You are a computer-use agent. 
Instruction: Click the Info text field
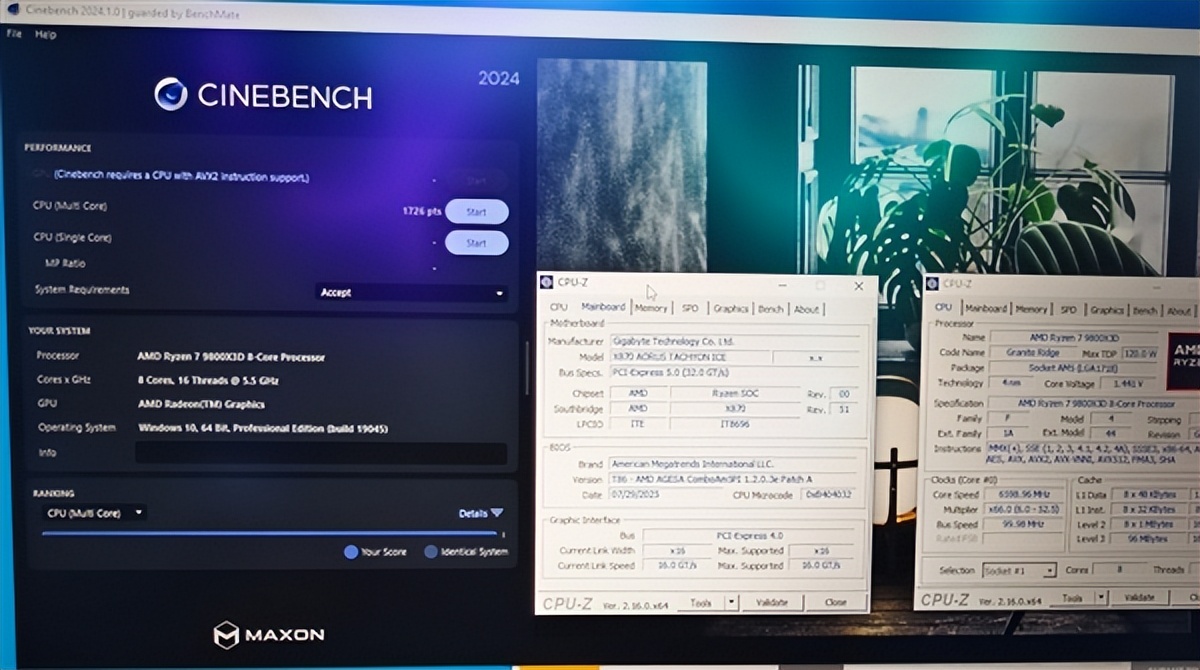point(321,453)
